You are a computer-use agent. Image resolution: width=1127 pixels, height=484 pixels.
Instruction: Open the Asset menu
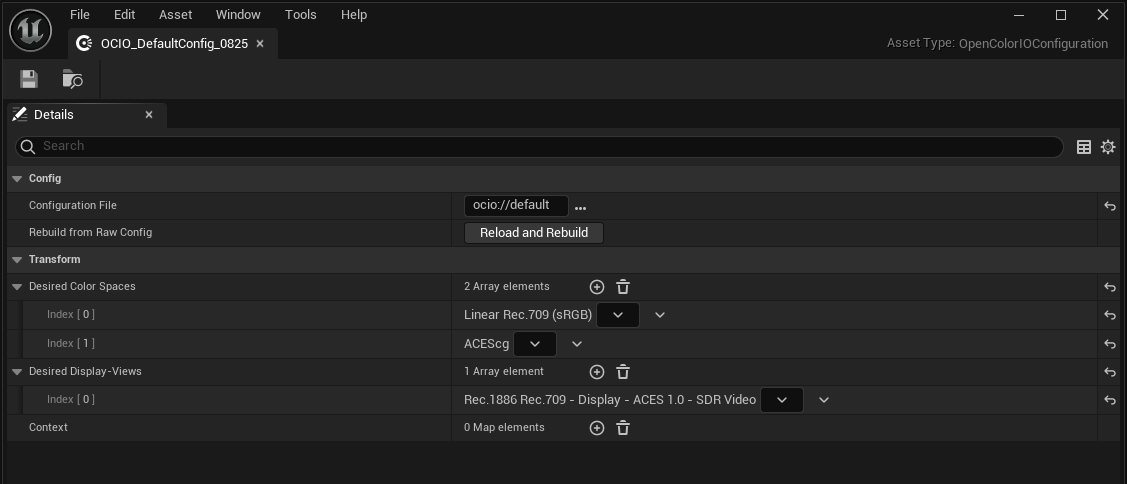[x=175, y=14]
